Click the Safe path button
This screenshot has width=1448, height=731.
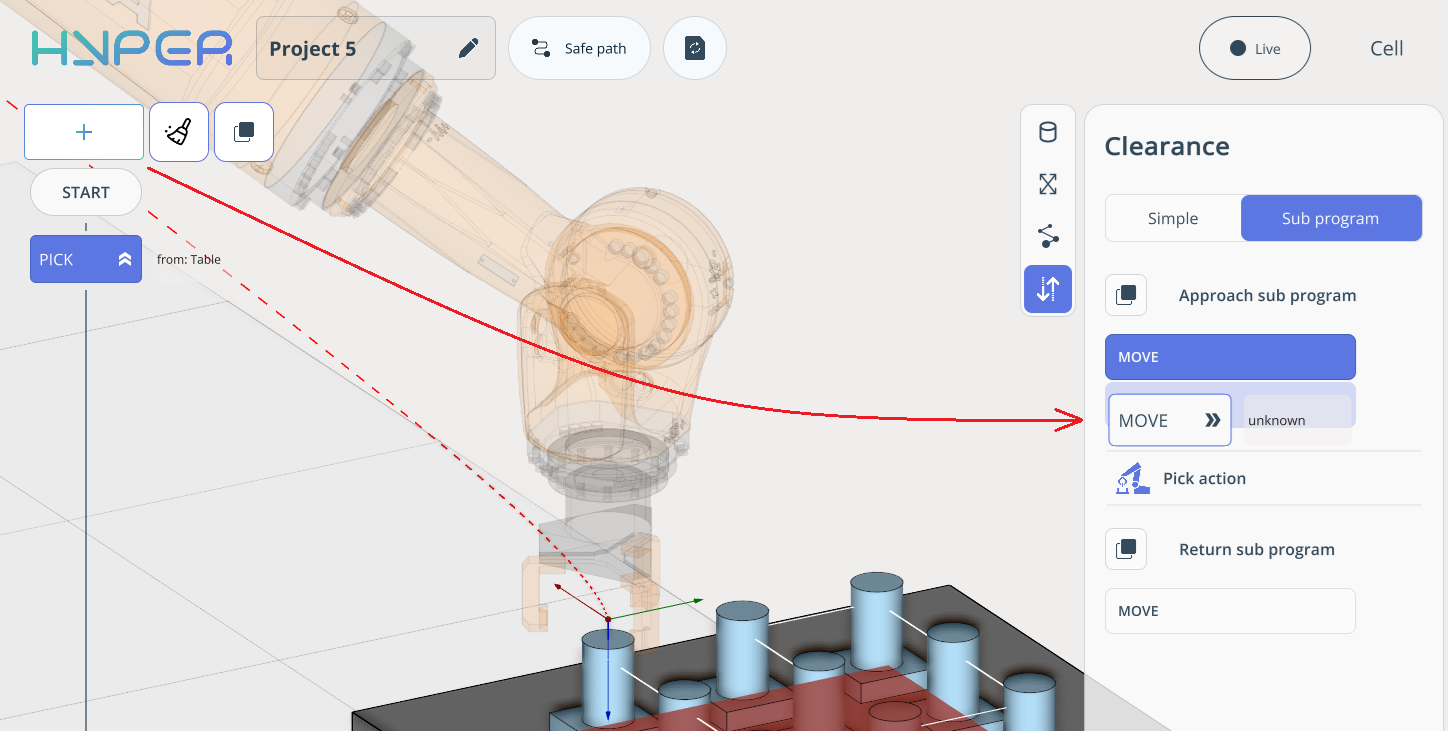pyautogui.click(x=580, y=48)
